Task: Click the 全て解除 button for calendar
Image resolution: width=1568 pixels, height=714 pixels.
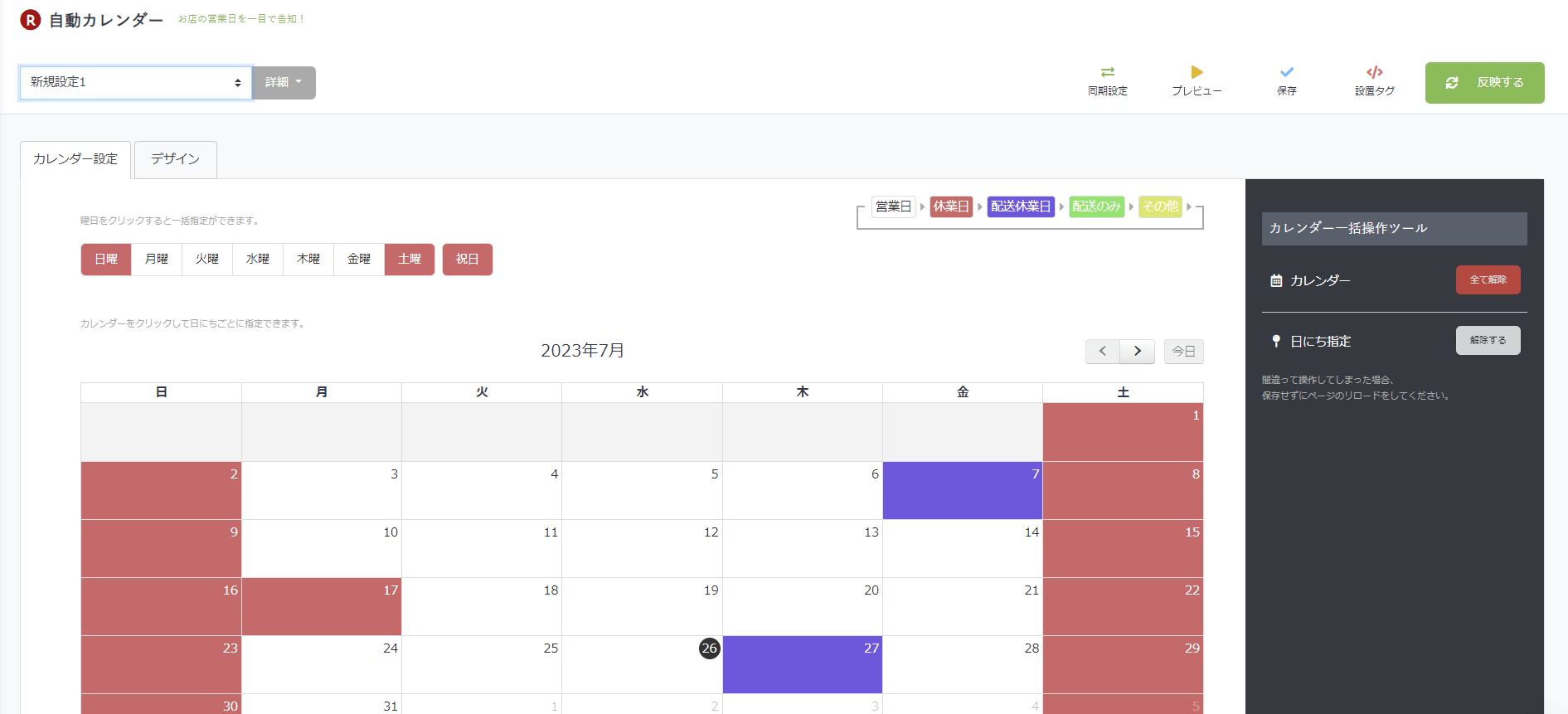Action: point(1488,280)
